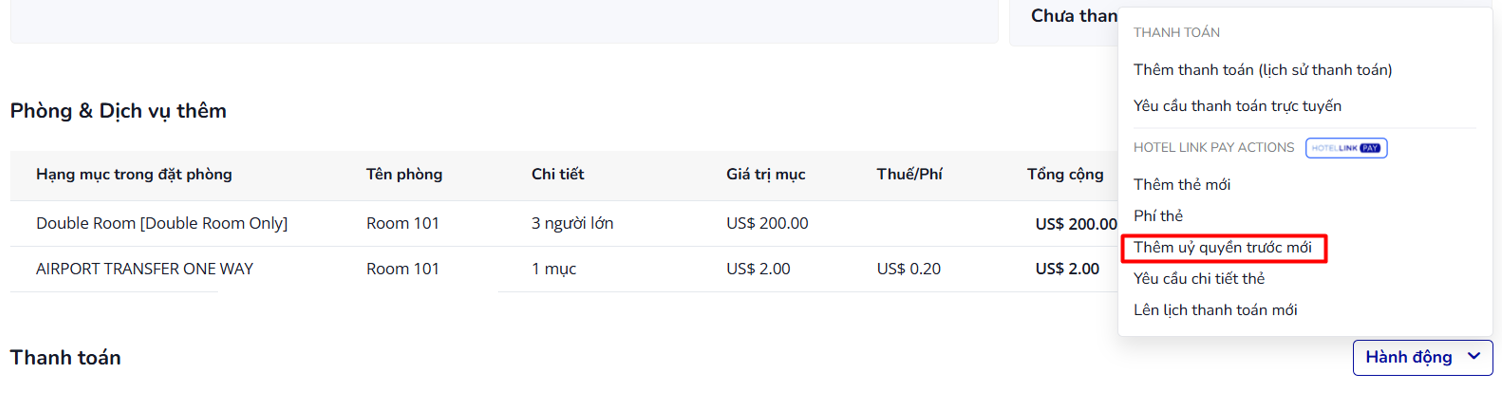Click the Tổng cộng column header
Image resolution: width=1505 pixels, height=411 pixels.
point(1065,175)
